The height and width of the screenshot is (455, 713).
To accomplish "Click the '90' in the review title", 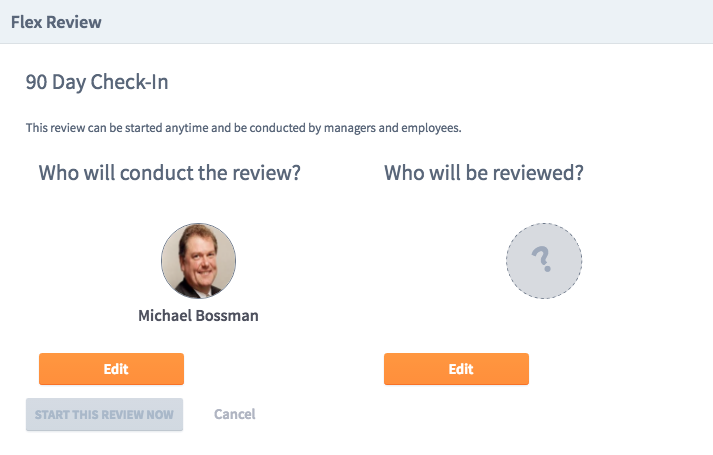I will (x=36, y=82).
